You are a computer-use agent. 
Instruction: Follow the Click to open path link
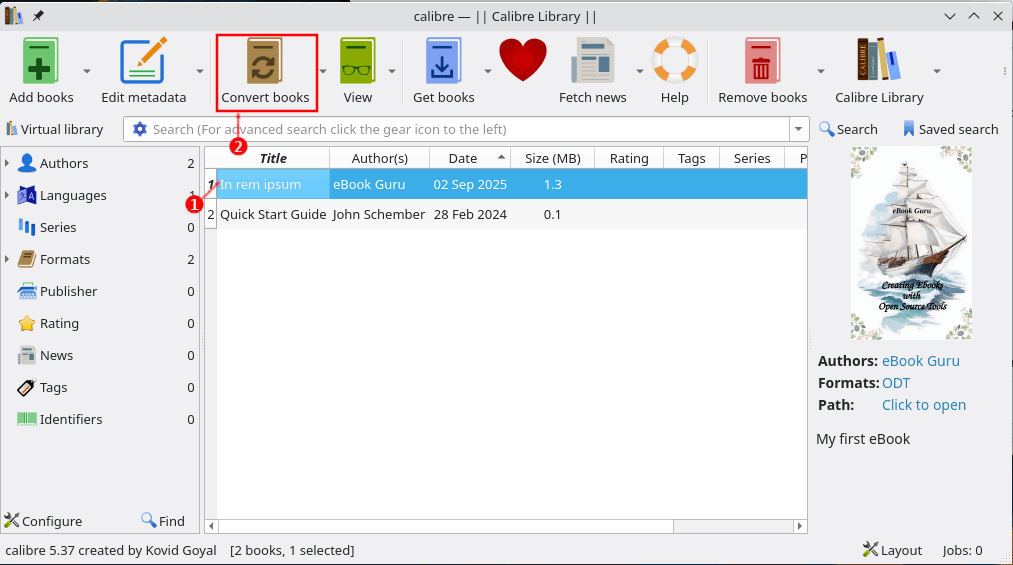[923, 405]
